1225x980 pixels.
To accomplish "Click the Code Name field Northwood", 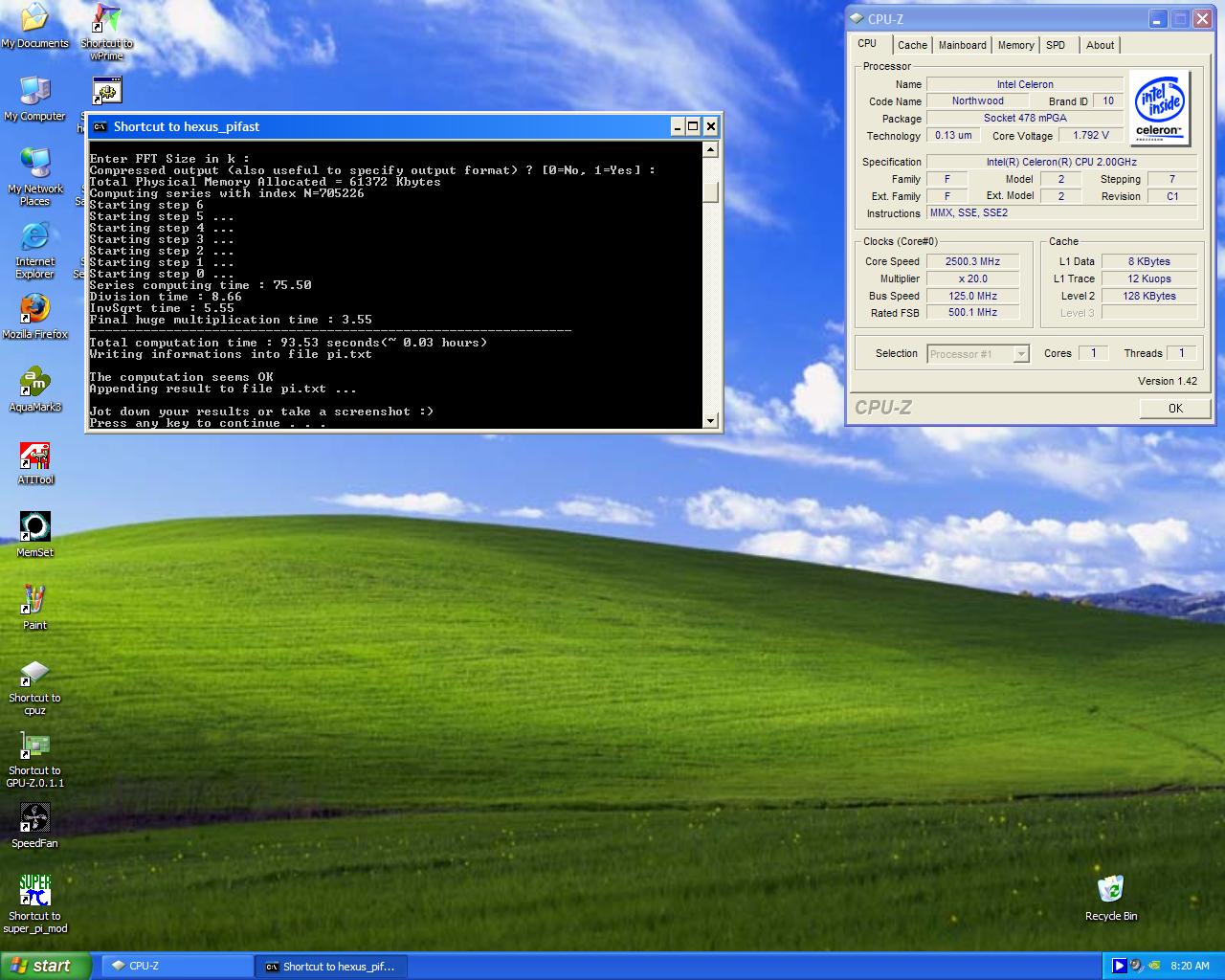I will point(977,100).
